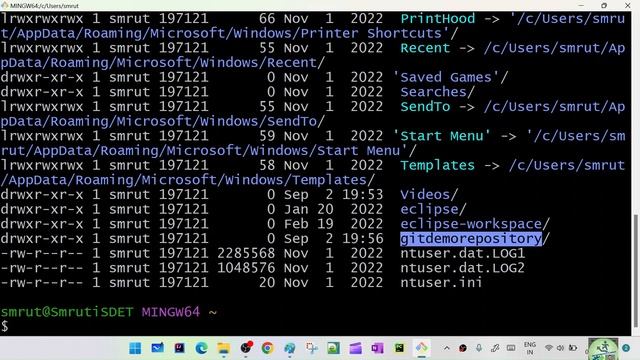
Task: Click the 1048576 file size value
Action: click(x=246, y=268)
